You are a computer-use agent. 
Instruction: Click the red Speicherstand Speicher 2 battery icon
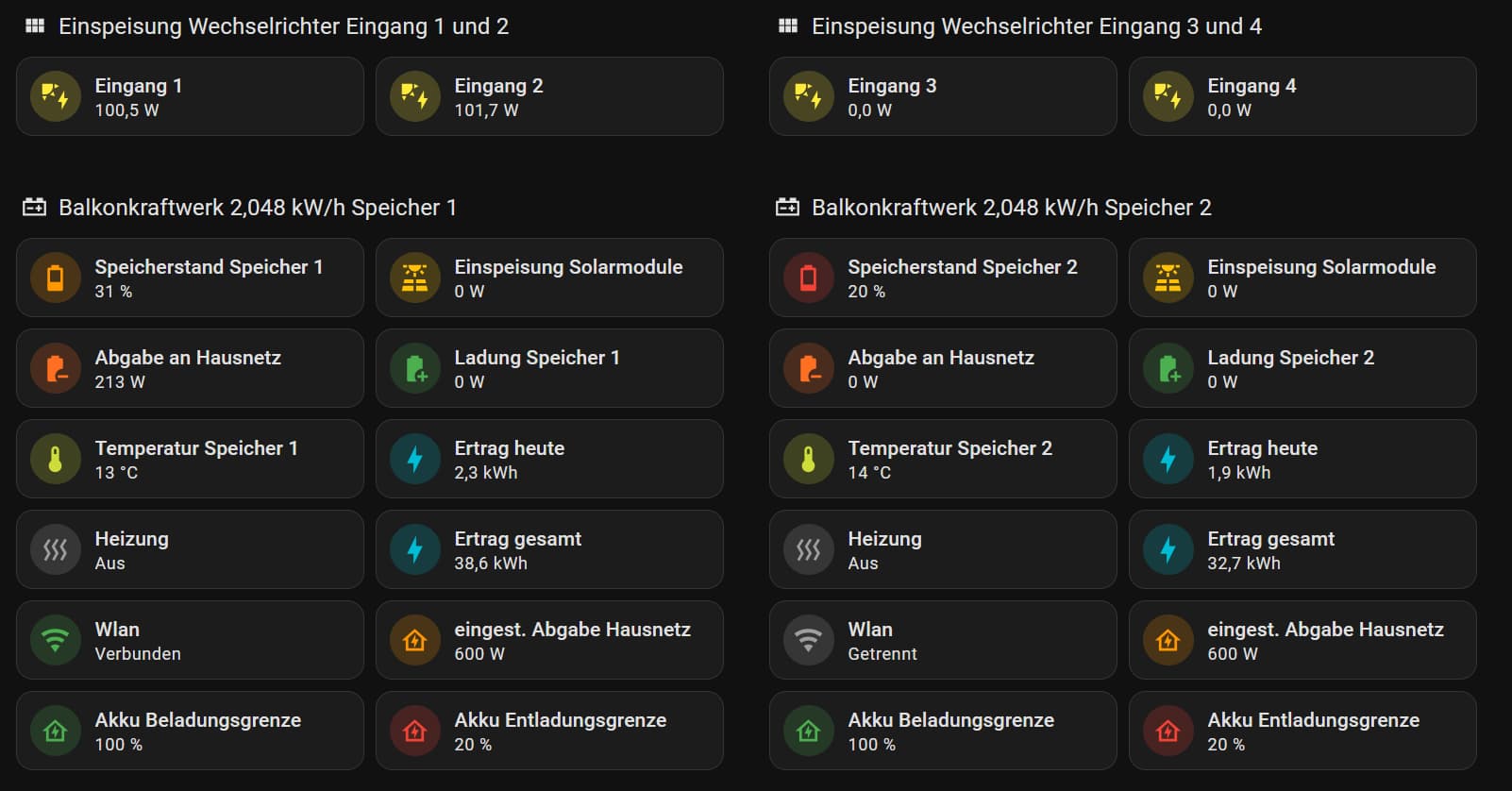[x=809, y=278]
